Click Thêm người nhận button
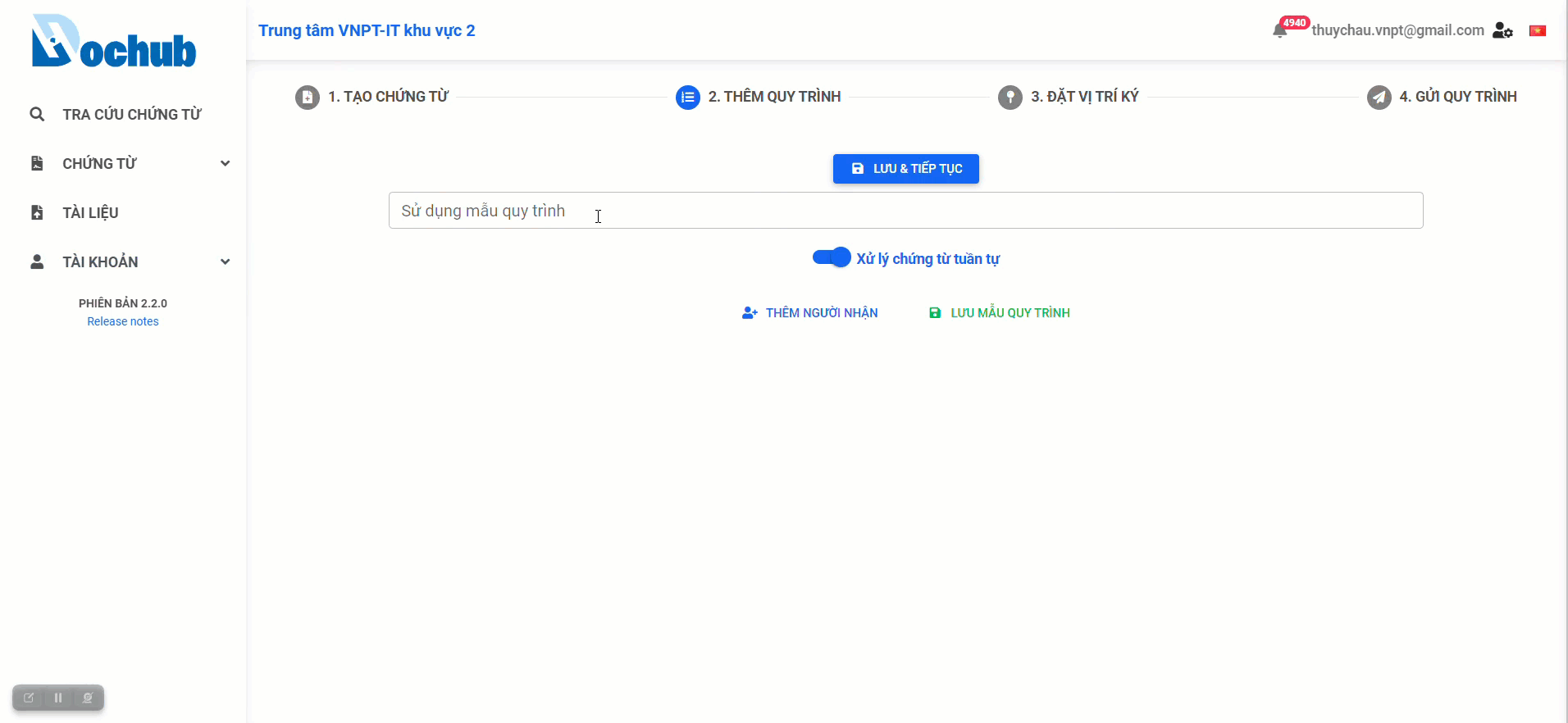1568x723 pixels. pos(810,313)
